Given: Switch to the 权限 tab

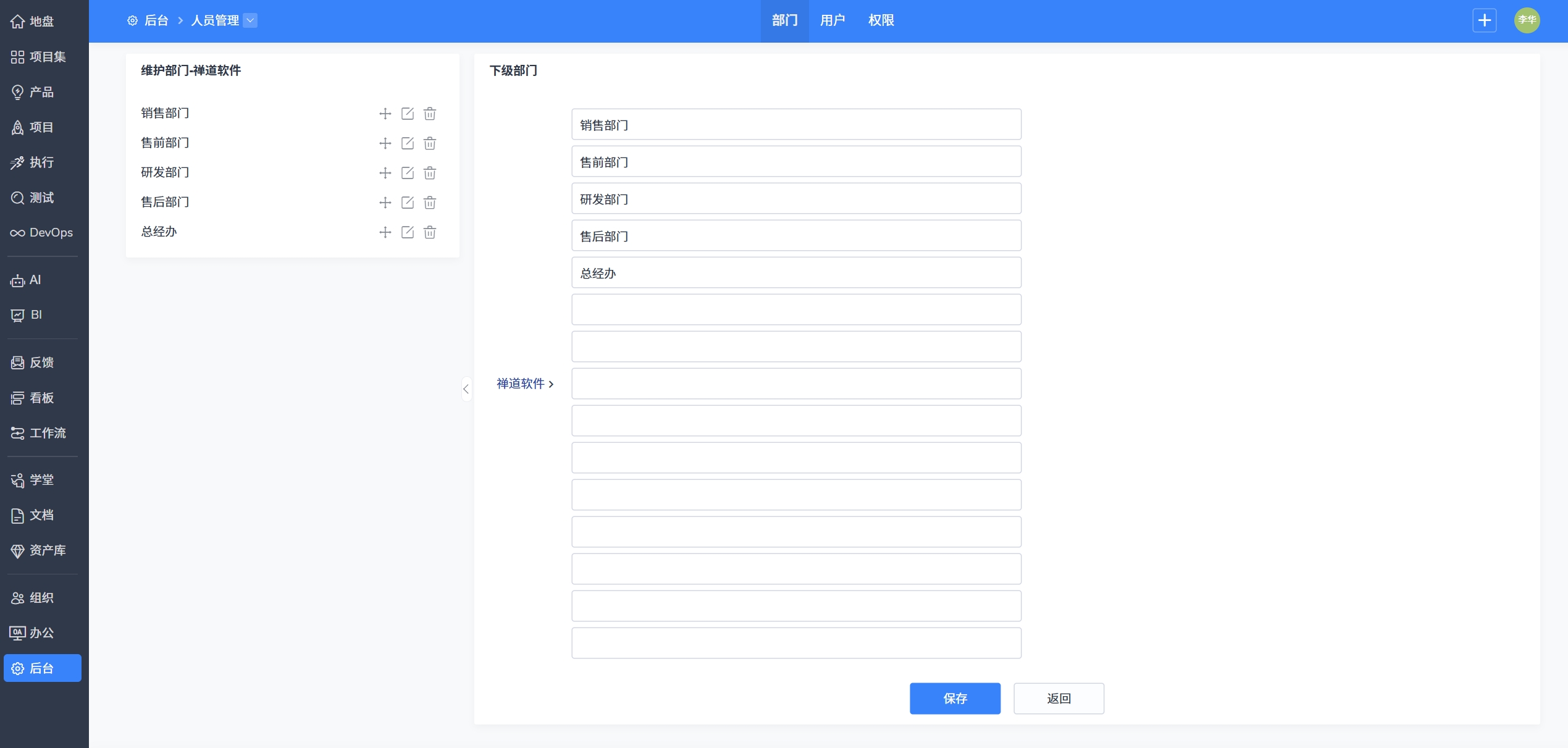Looking at the screenshot, I should [881, 20].
